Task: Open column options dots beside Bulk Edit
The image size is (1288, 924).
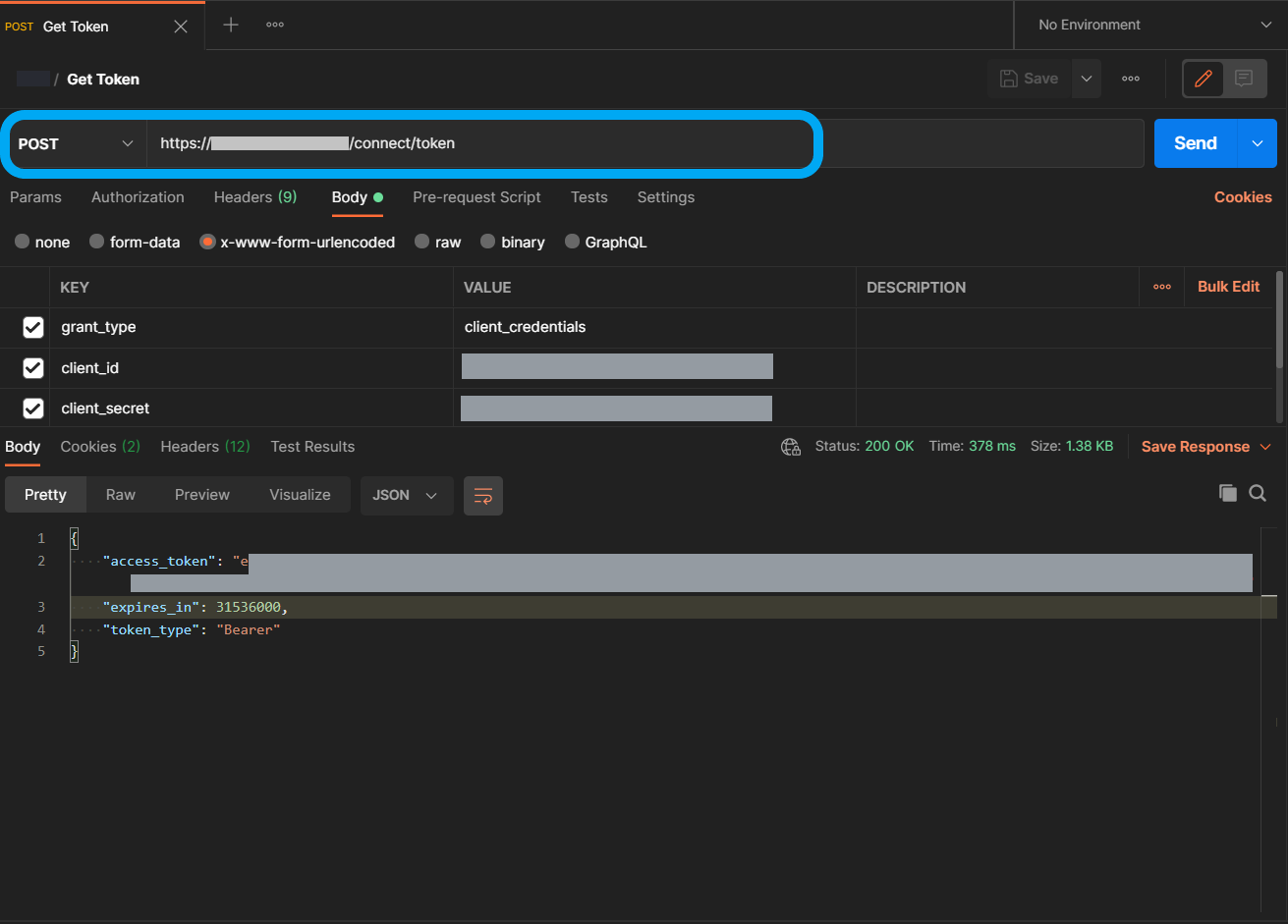Action: point(1162,287)
